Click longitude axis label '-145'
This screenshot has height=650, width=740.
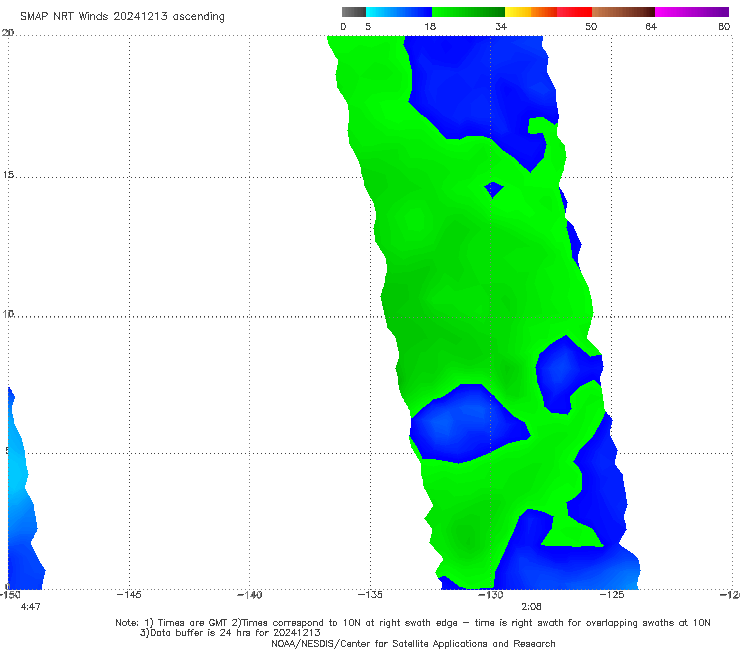point(129,595)
